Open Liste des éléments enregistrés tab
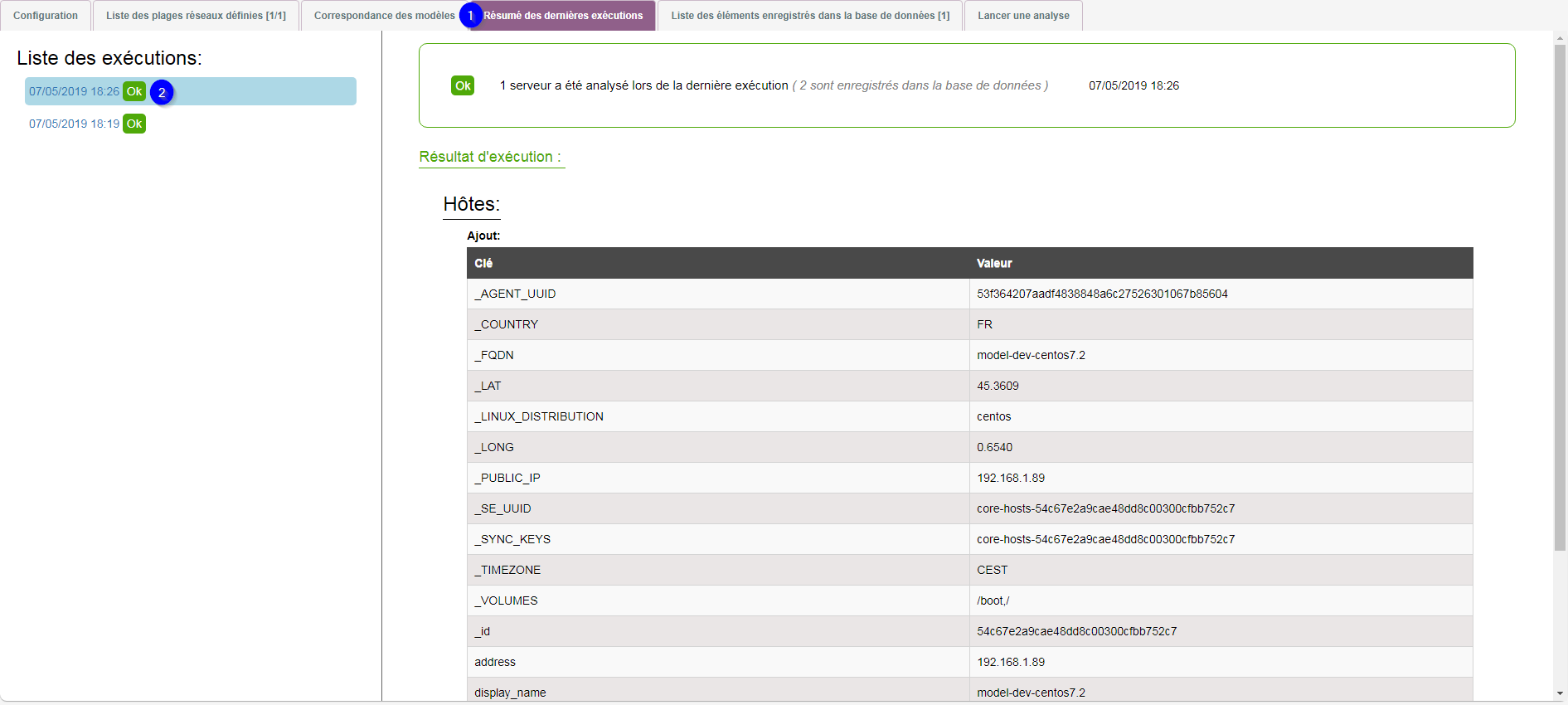 click(810, 16)
